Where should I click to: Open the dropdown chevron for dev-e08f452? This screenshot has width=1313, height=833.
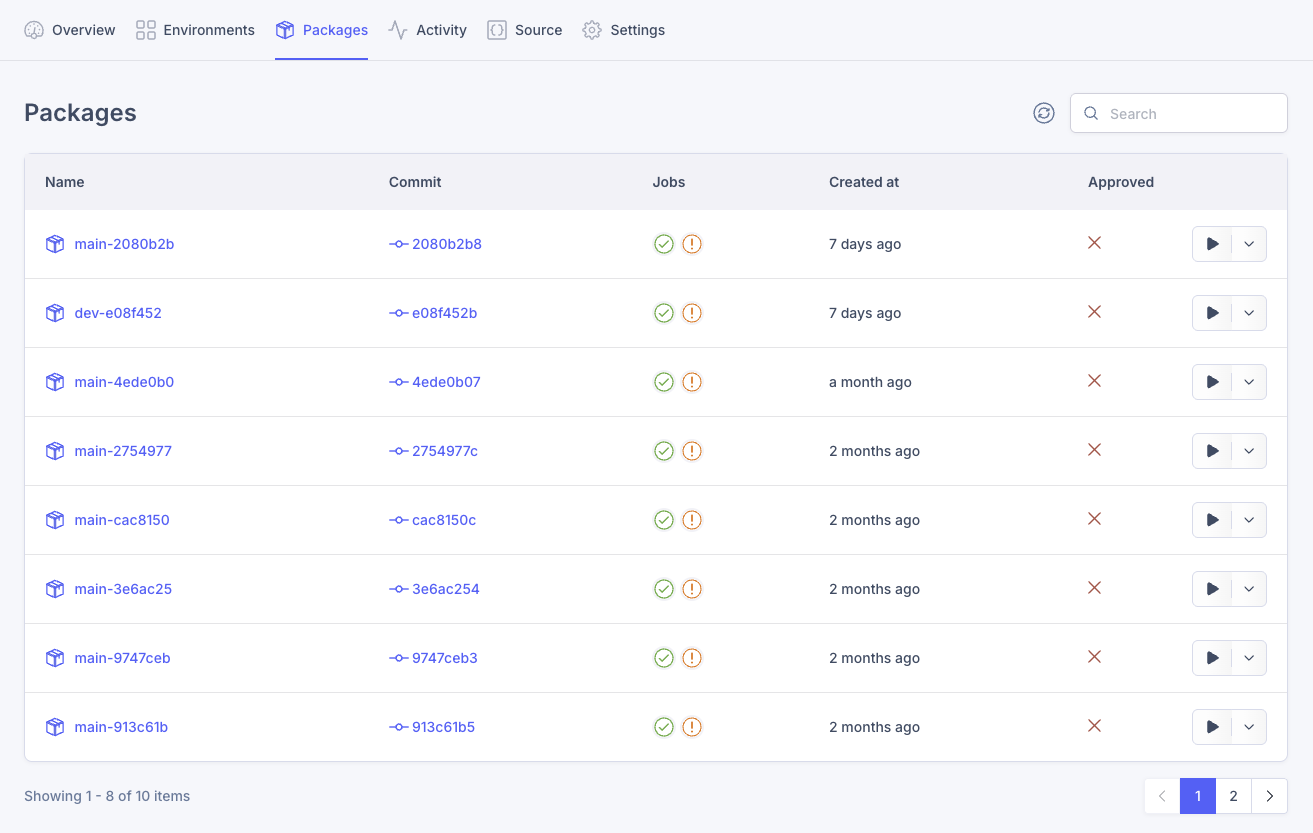(1249, 313)
